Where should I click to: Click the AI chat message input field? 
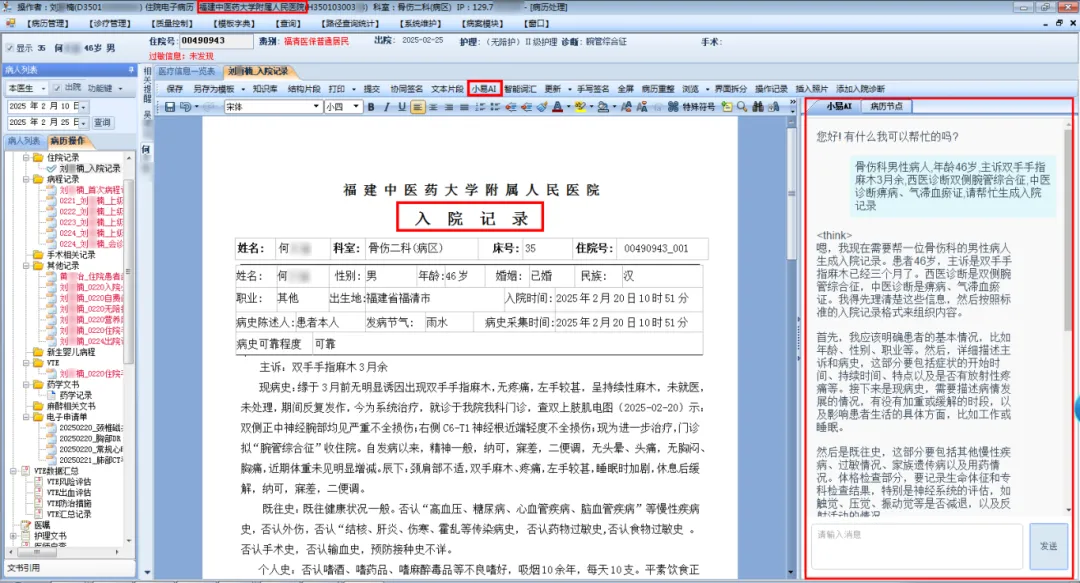[x=917, y=546]
